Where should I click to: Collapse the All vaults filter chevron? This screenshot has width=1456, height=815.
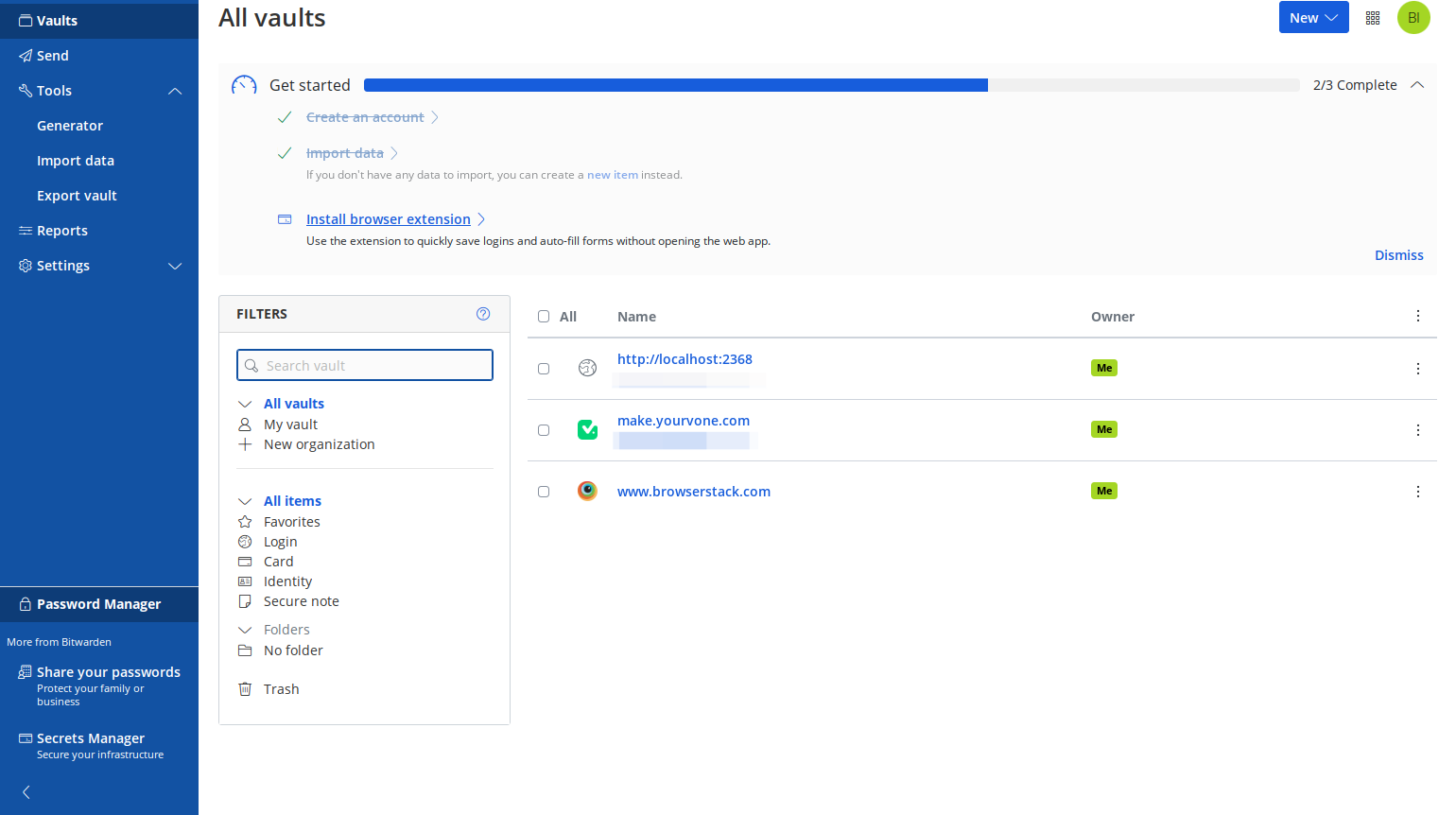(245, 404)
